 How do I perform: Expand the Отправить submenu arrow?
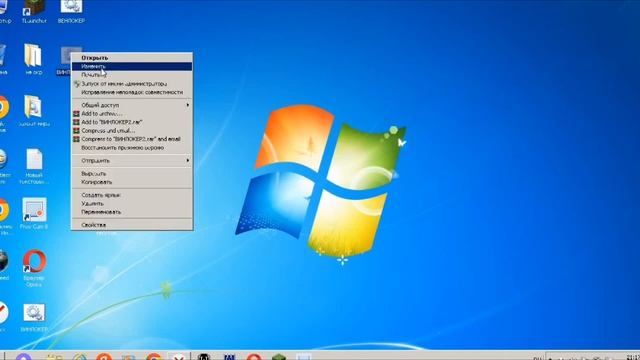[187, 160]
